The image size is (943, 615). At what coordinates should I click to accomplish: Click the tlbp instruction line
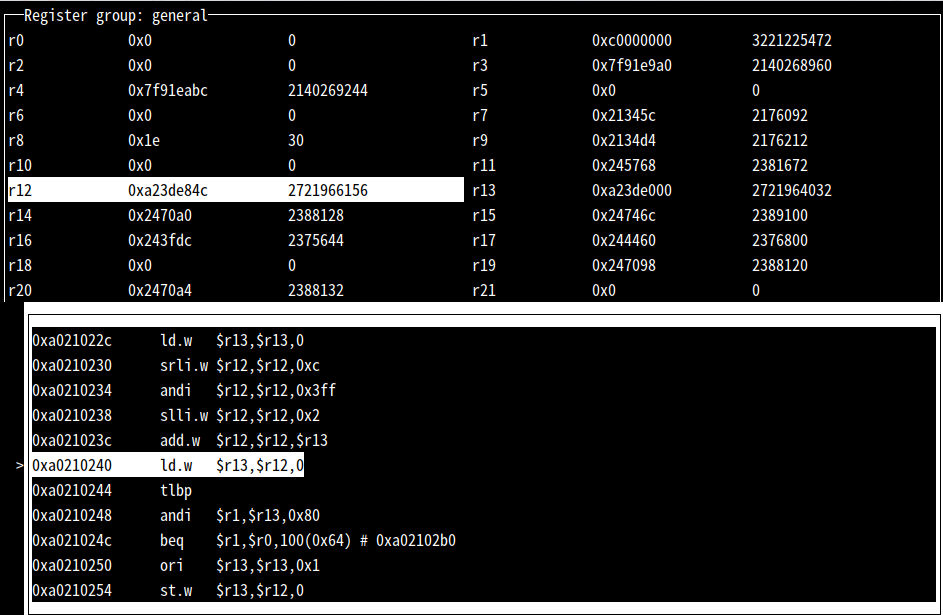coord(176,491)
